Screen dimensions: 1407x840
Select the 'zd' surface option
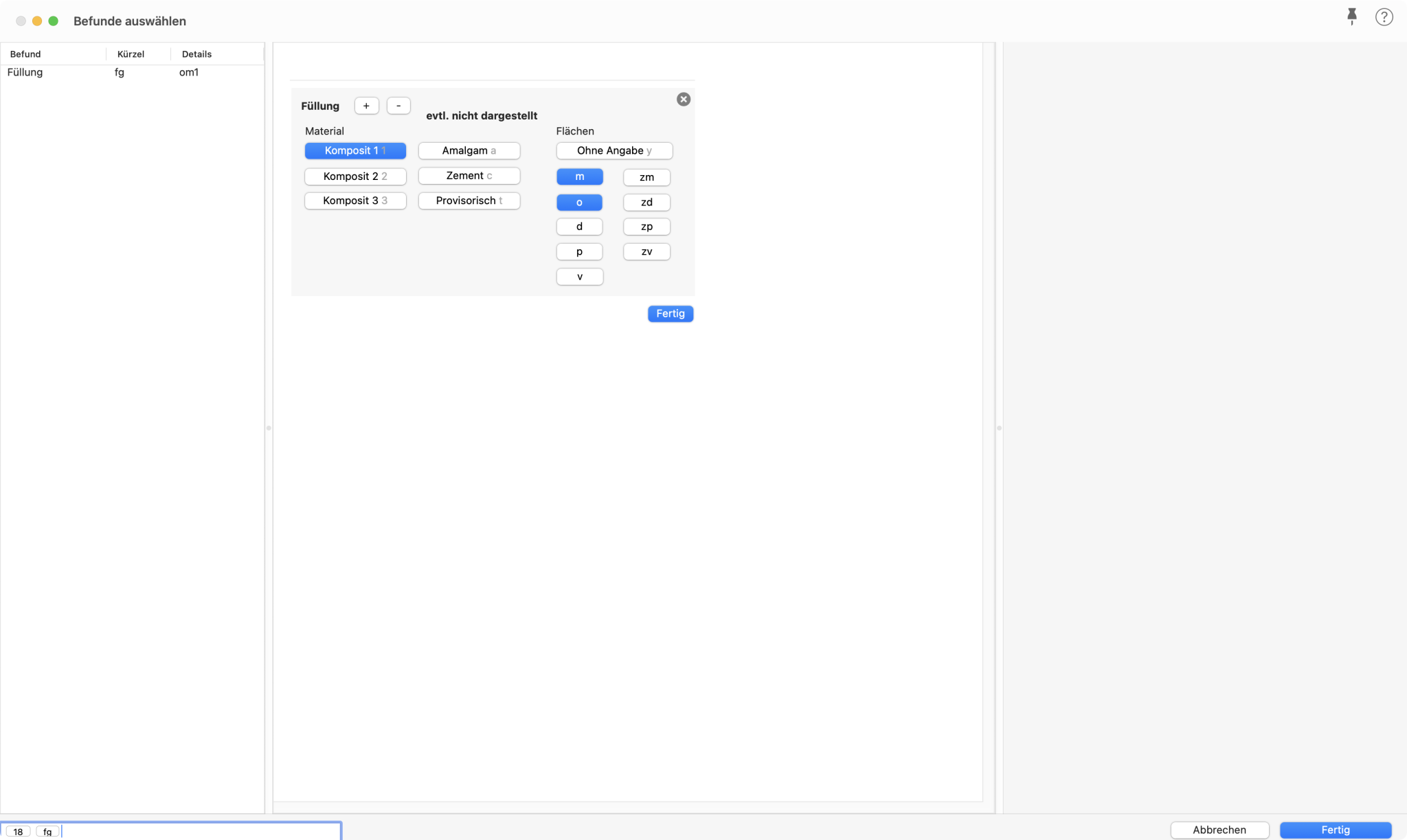point(646,203)
